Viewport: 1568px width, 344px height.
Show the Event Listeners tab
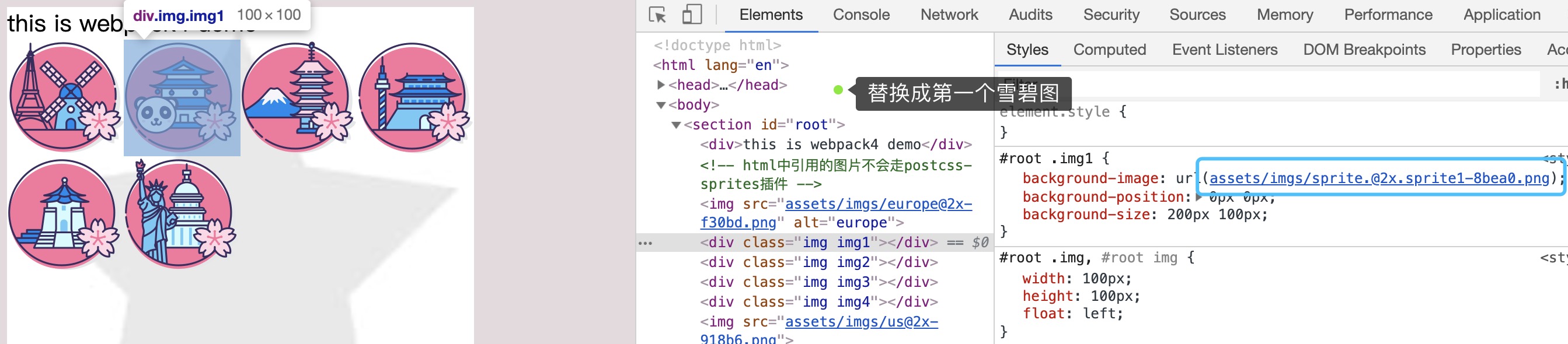tap(1224, 50)
